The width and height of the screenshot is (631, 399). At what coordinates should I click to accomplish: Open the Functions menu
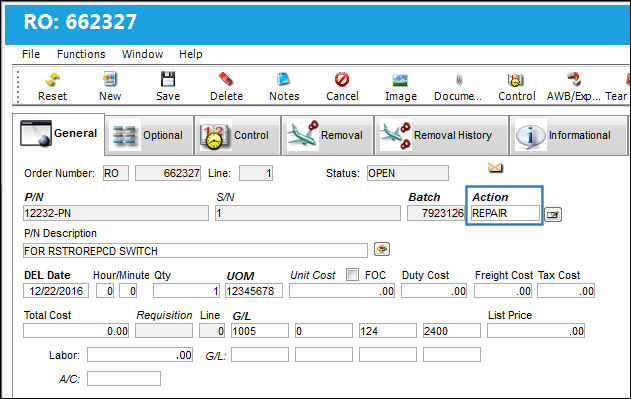[81, 54]
